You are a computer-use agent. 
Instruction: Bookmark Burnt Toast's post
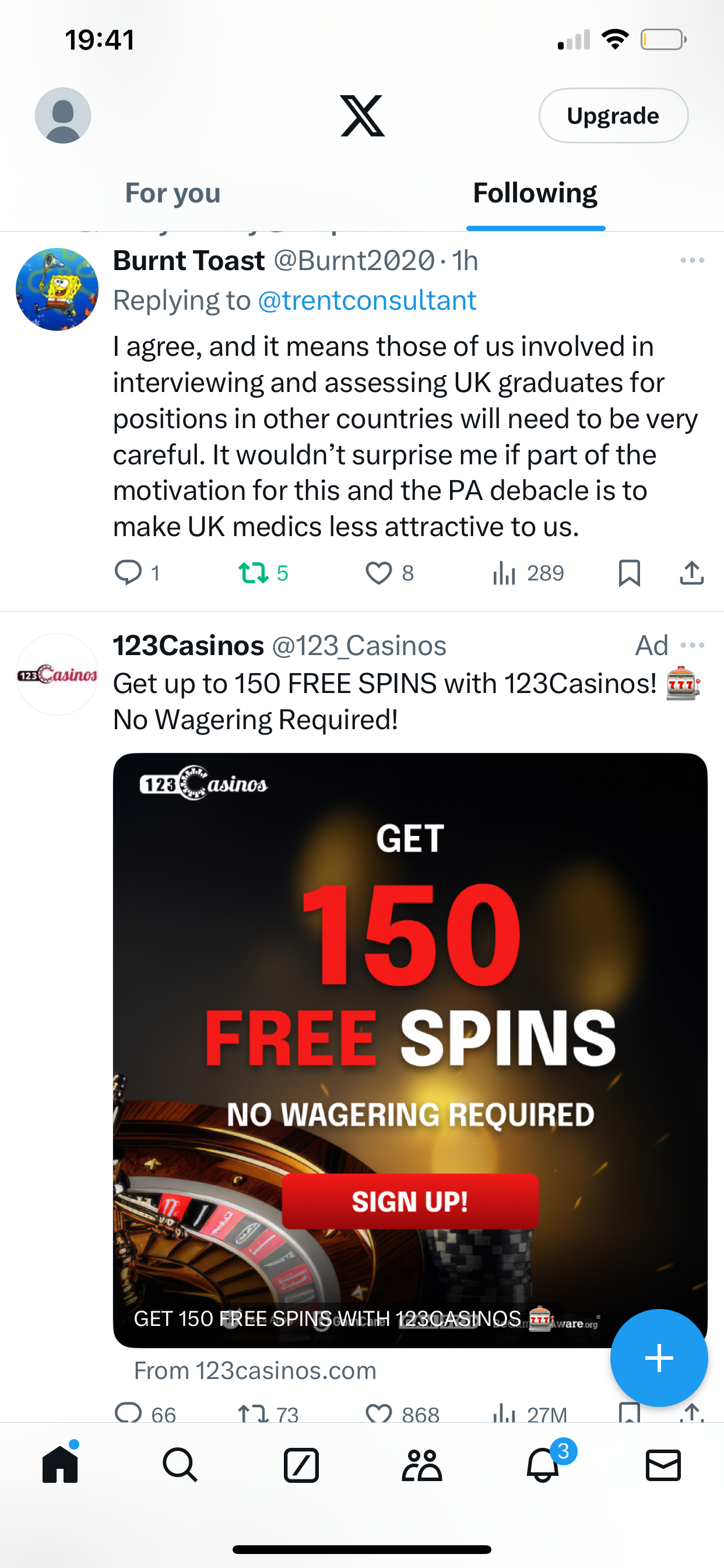click(x=629, y=573)
